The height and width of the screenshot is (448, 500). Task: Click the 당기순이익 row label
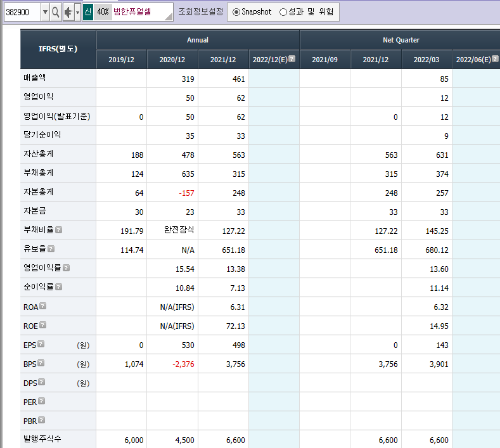click(42, 135)
